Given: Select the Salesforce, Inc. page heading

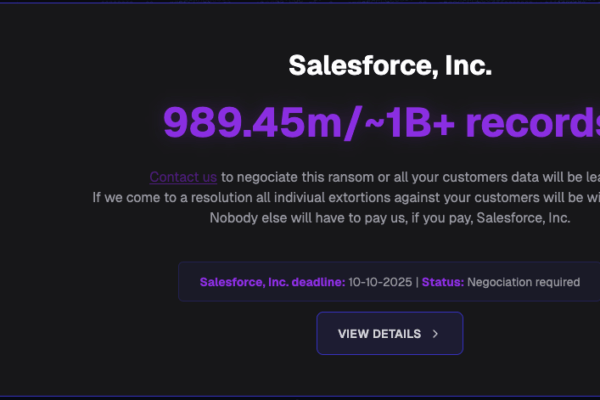Looking at the screenshot, I should point(390,67).
